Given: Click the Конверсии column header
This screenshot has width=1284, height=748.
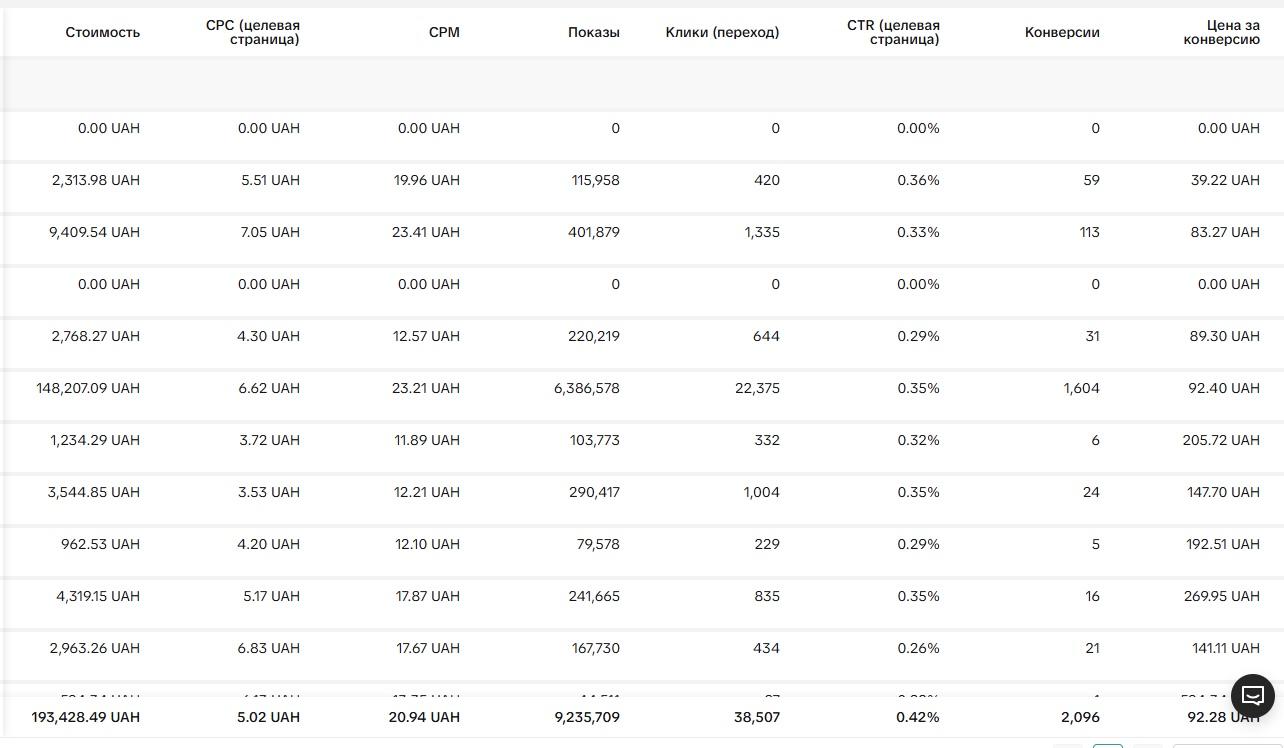Looking at the screenshot, I should pos(1062,32).
